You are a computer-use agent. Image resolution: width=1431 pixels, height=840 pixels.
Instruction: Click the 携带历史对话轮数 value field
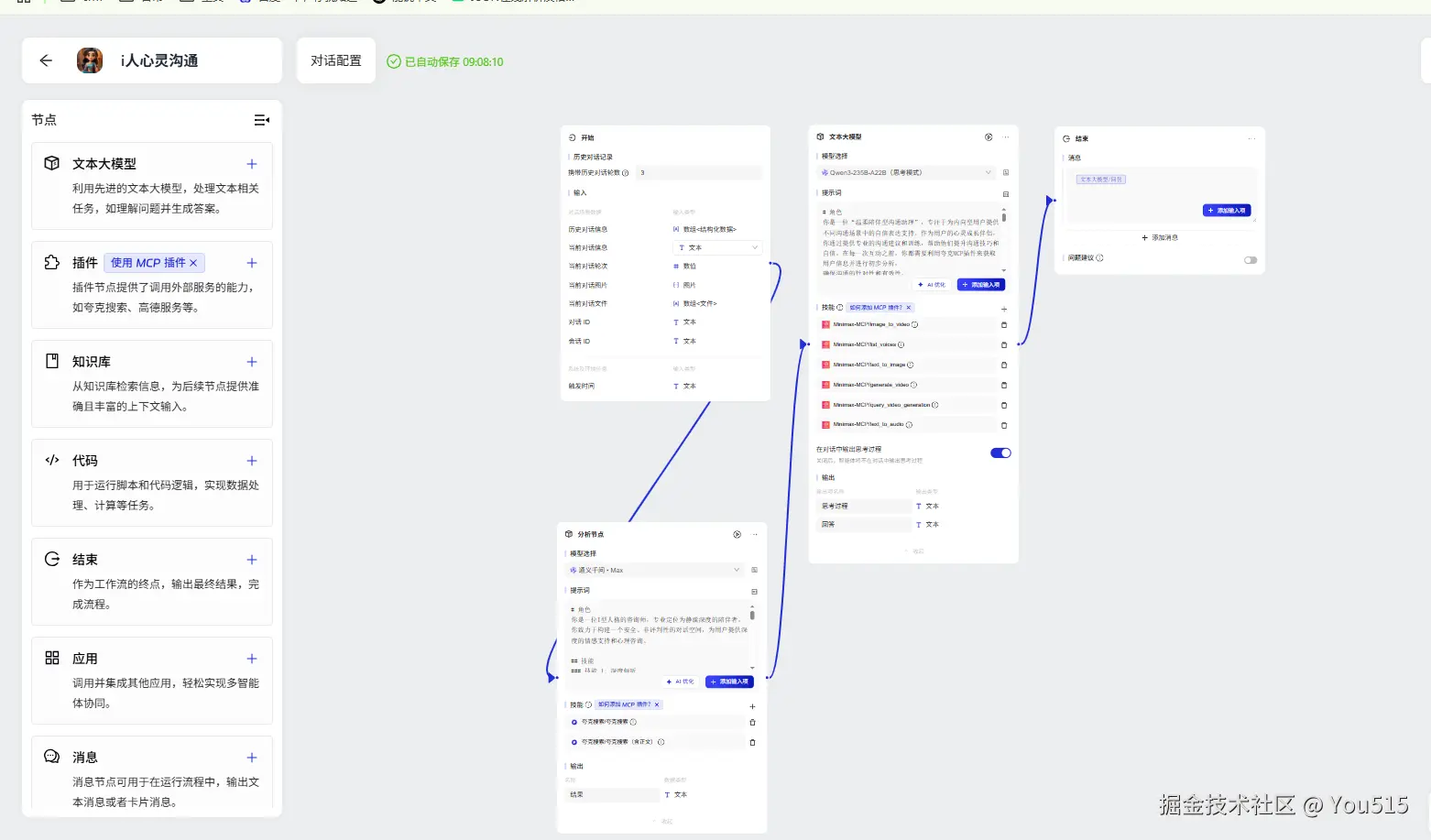coord(699,172)
